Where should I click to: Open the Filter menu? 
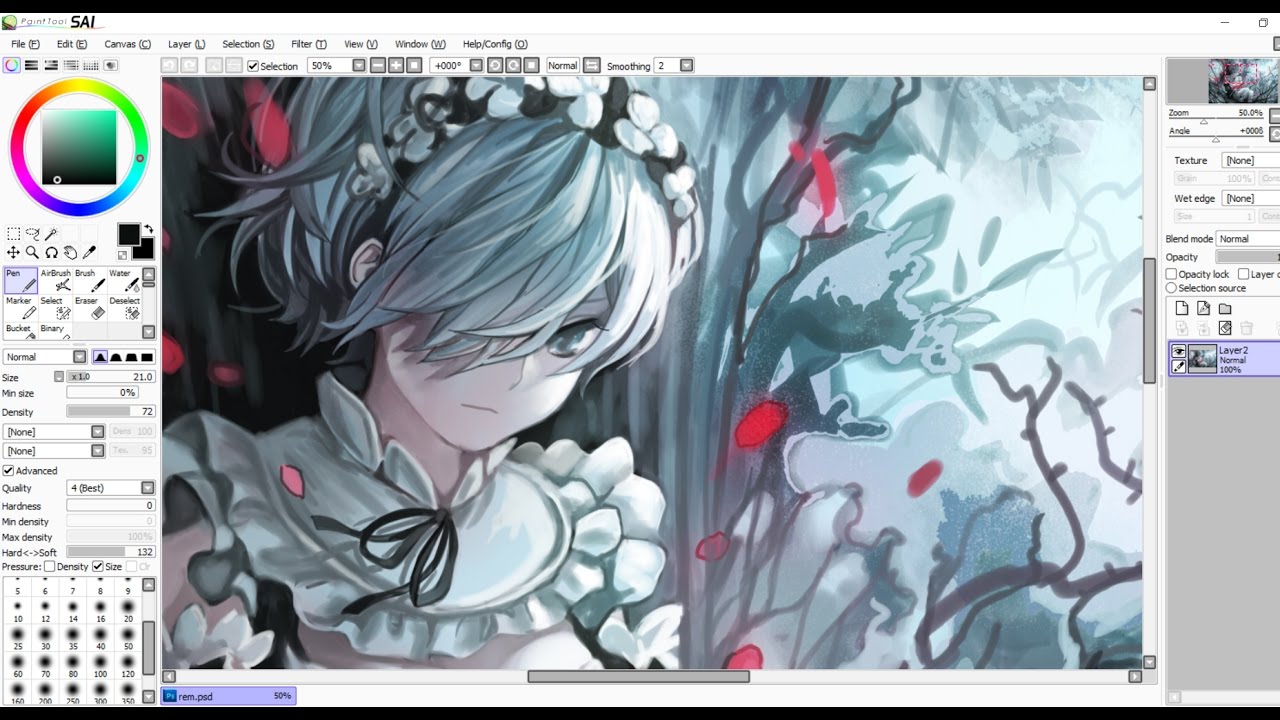(308, 44)
